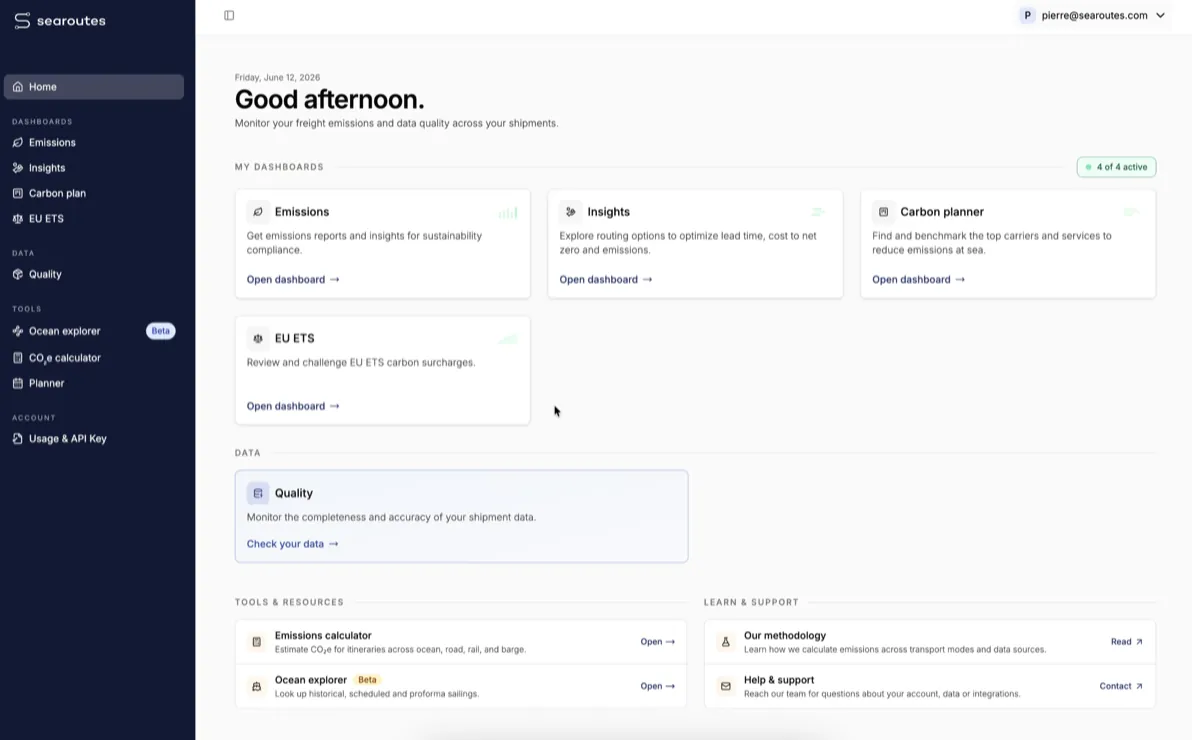Click the Usage & API Key icon
The width and height of the screenshot is (1192, 740).
coord(17,439)
